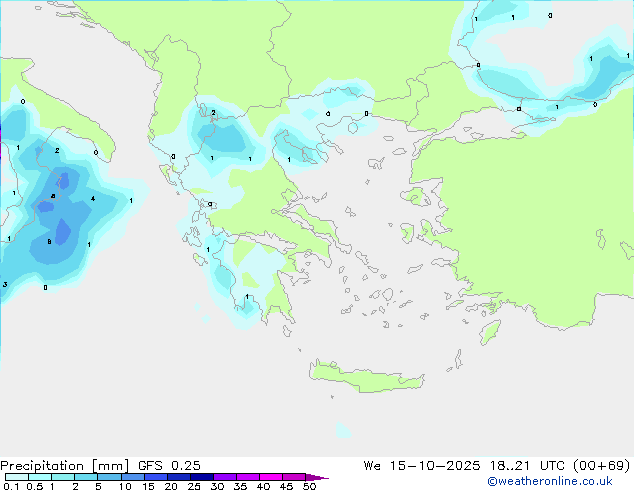Click the island of Crete on the map
This screenshot has height=490, width=634.
coord(366,376)
